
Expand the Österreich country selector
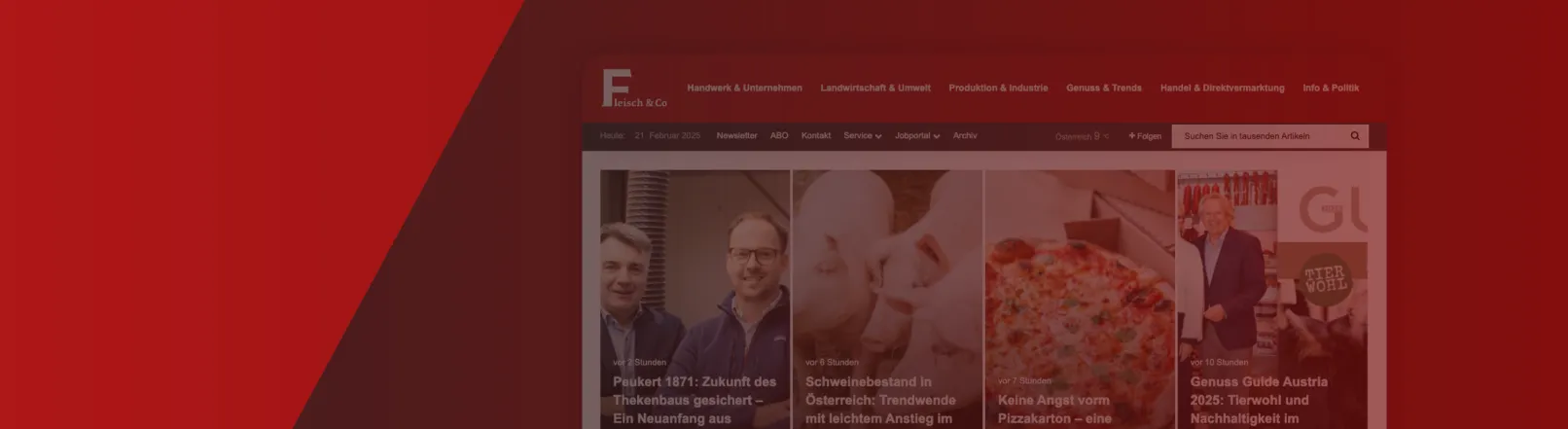pyautogui.click(x=1082, y=136)
